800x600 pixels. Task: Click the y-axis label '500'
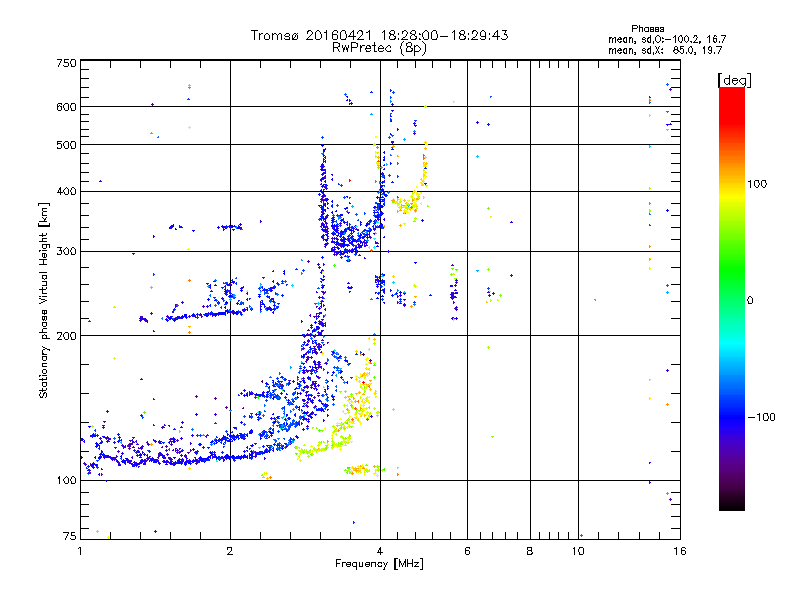pos(66,145)
